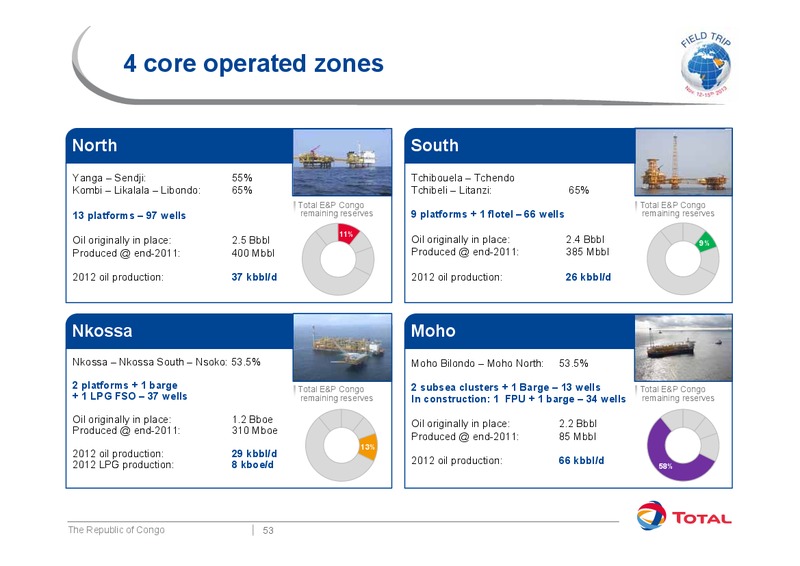Click 'Nkossa – Nkossa South – Nsoko:' label

149,362
